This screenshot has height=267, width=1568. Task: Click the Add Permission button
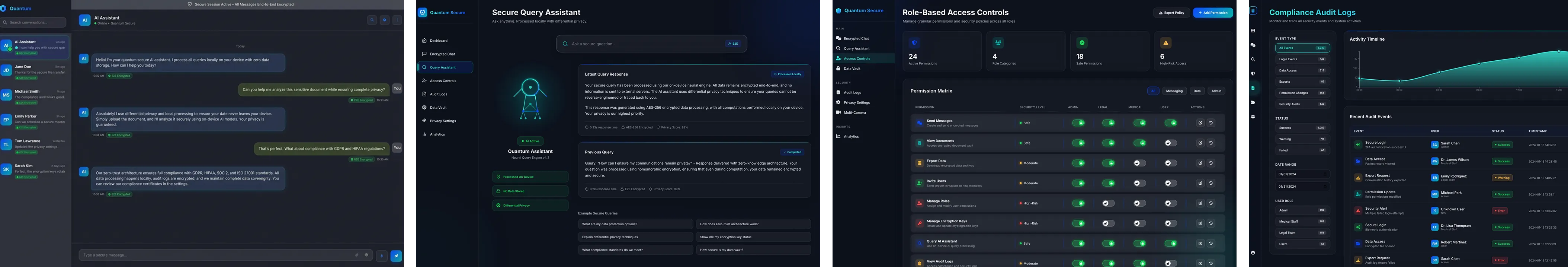[x=1213, y=13]
